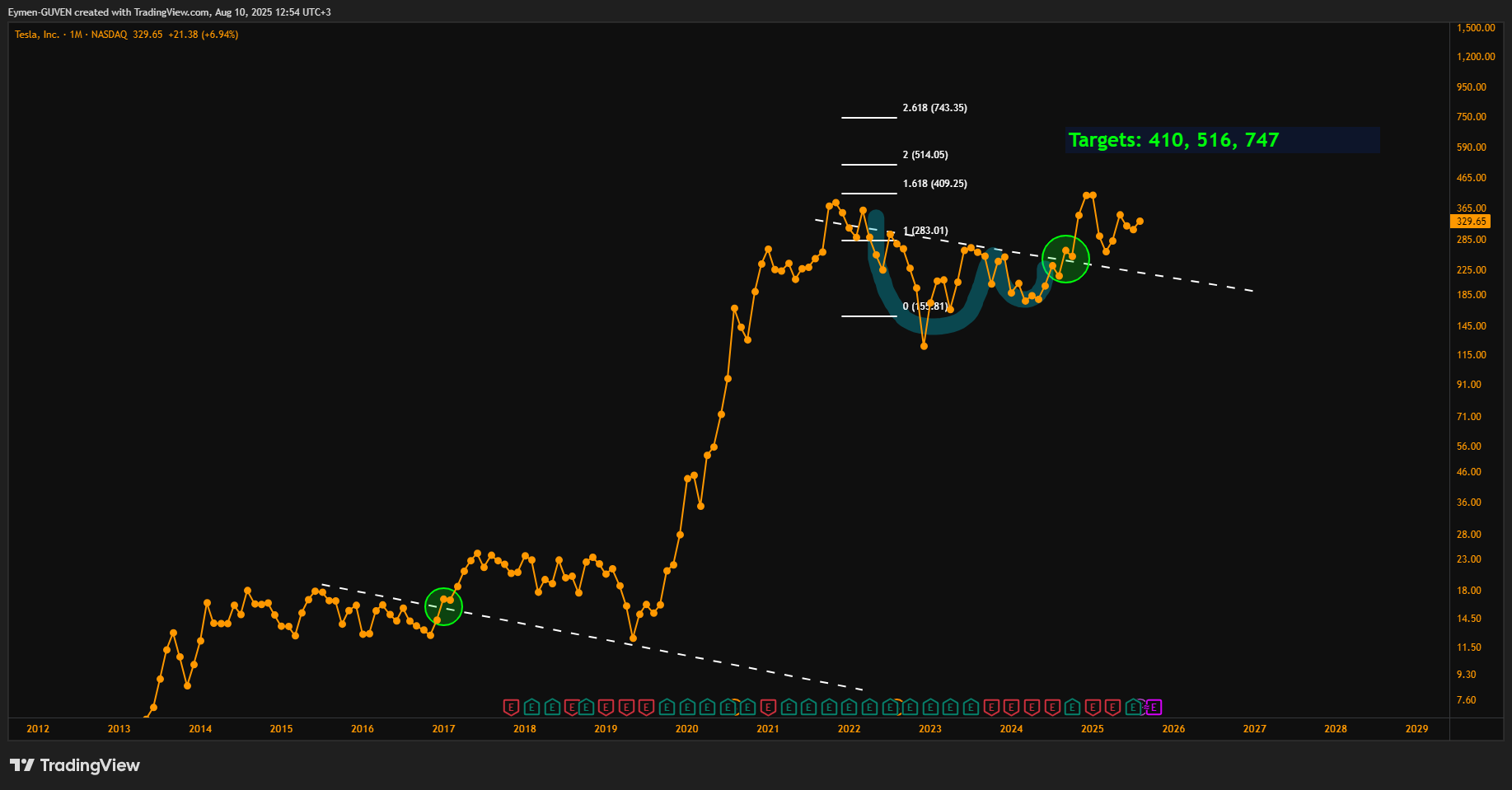The height and width of the screenshot is (790, 1512).
Task: Click the 1M interval in chart legend
Action: pyautogui.click(x=76, y=35)
